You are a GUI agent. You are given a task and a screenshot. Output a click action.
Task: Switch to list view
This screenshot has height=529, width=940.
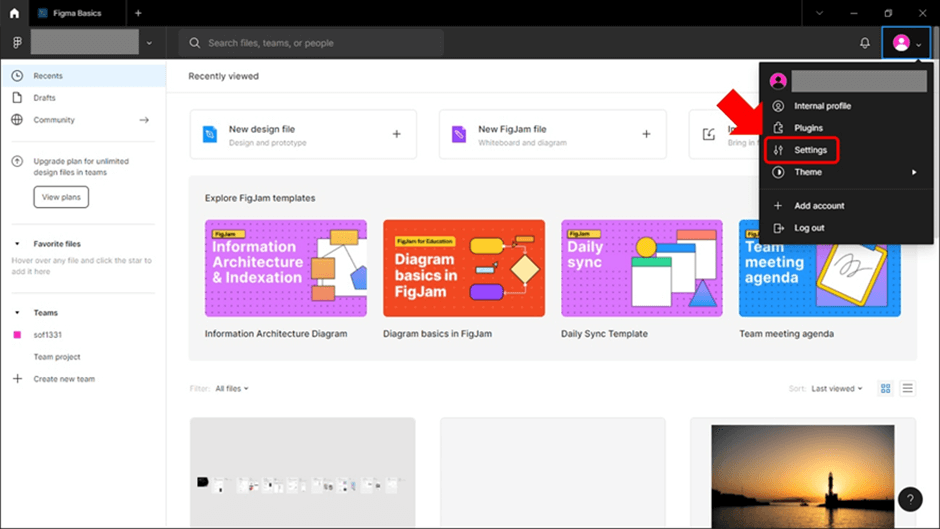(x=908, y=389)
